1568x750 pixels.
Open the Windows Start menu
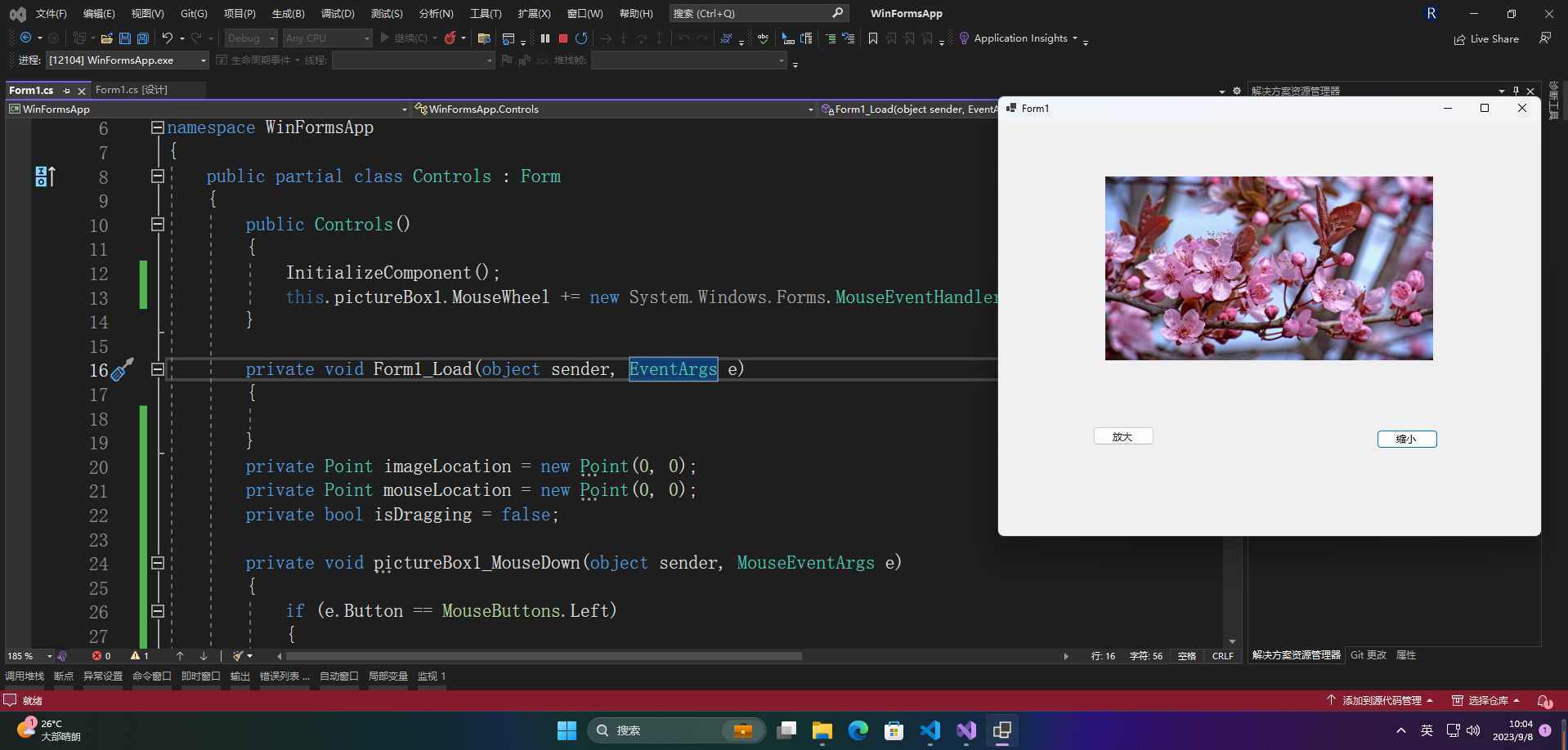tap(567, 730)
